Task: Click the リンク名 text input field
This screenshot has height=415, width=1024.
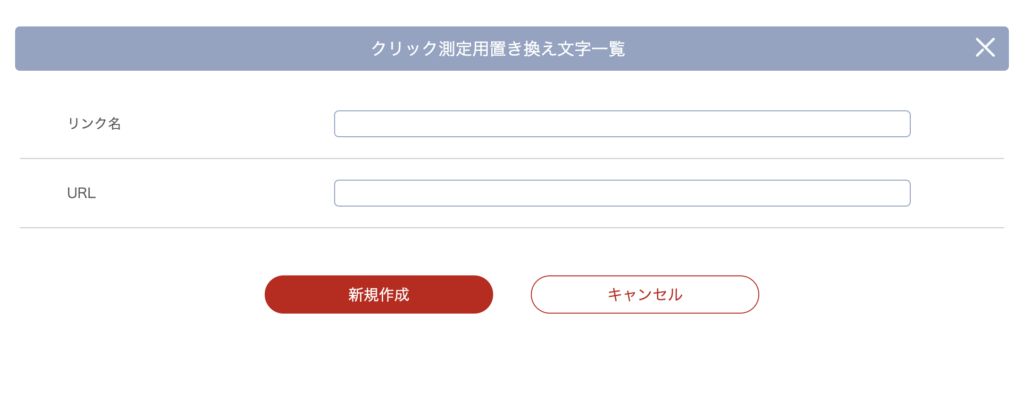Action: click(621, 123)
